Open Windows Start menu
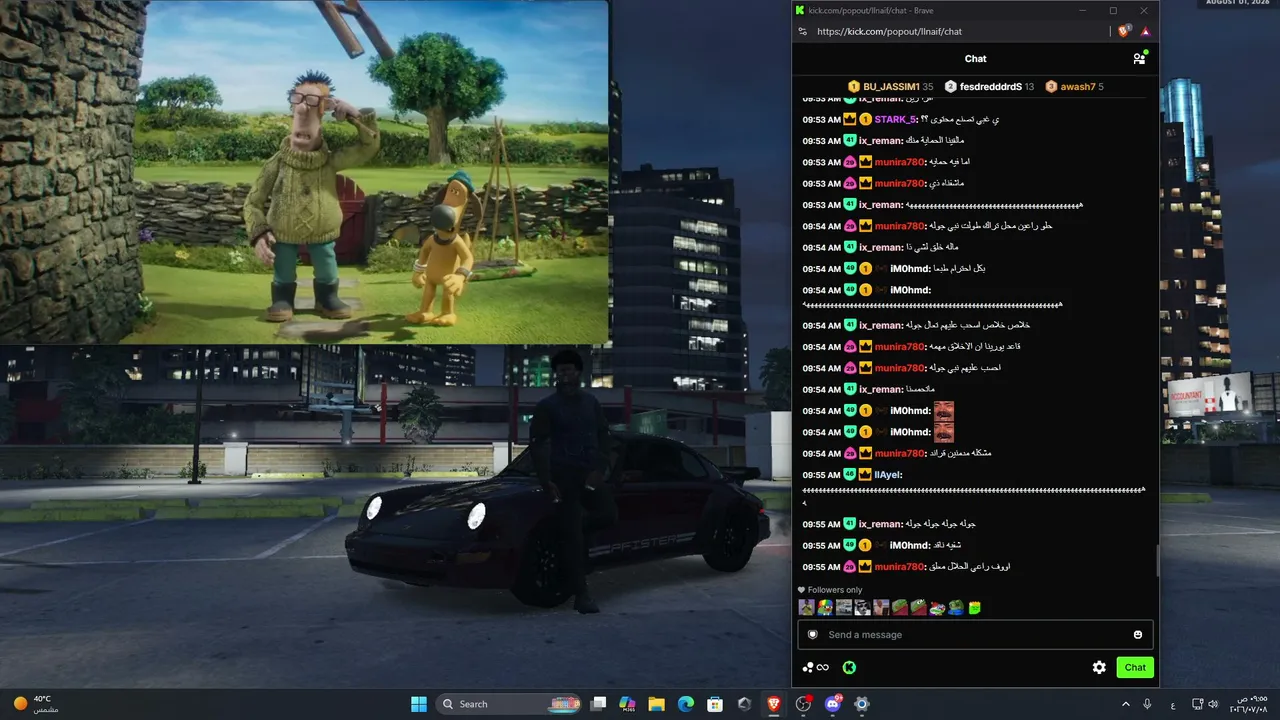Image resolution: width=1280 pixels, height=720 pixels. [419, 704]
